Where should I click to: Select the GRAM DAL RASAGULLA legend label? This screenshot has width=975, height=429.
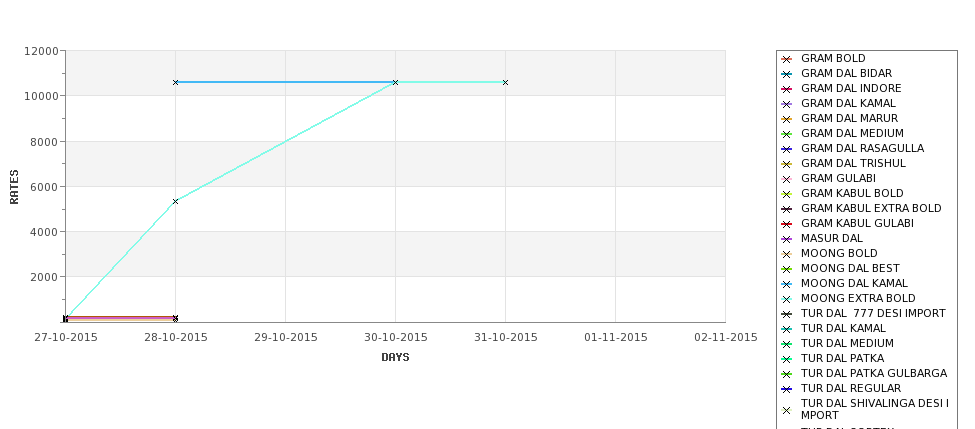tap(862, 148)
